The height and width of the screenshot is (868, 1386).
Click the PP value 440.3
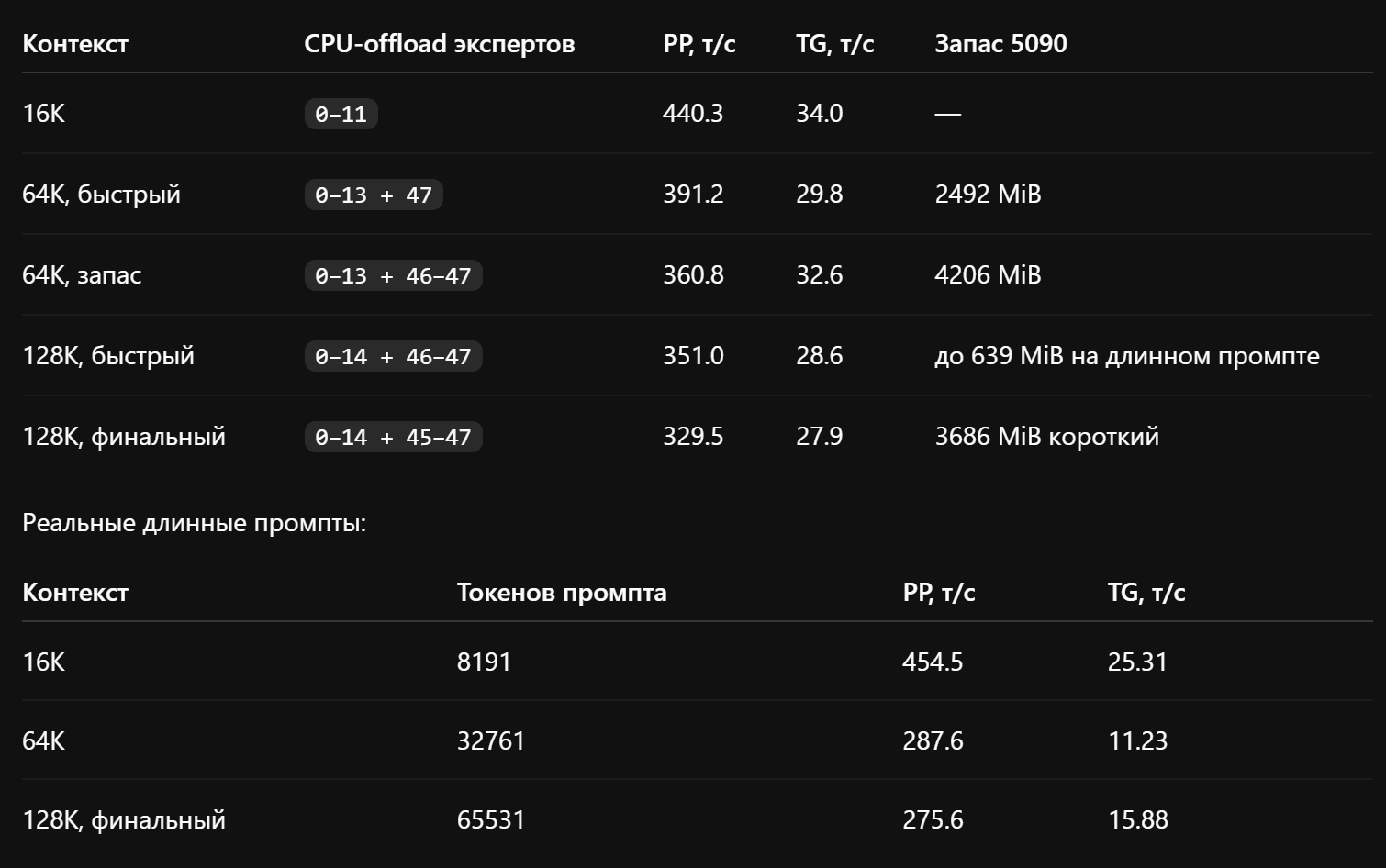[x=693, y=114]
